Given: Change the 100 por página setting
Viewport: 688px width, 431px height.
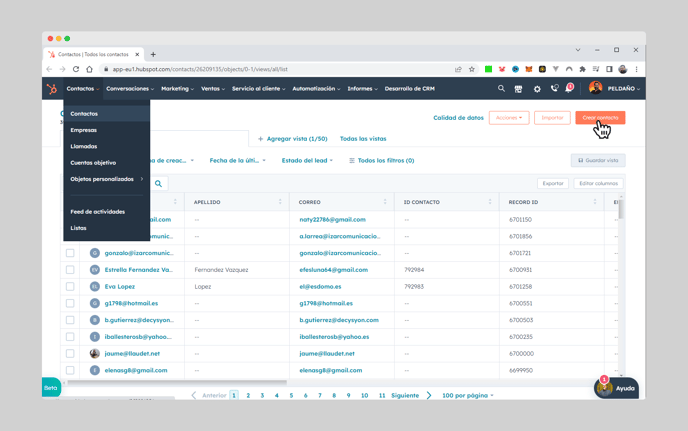Looking at the screenshot, I should (x=468, y=395).
